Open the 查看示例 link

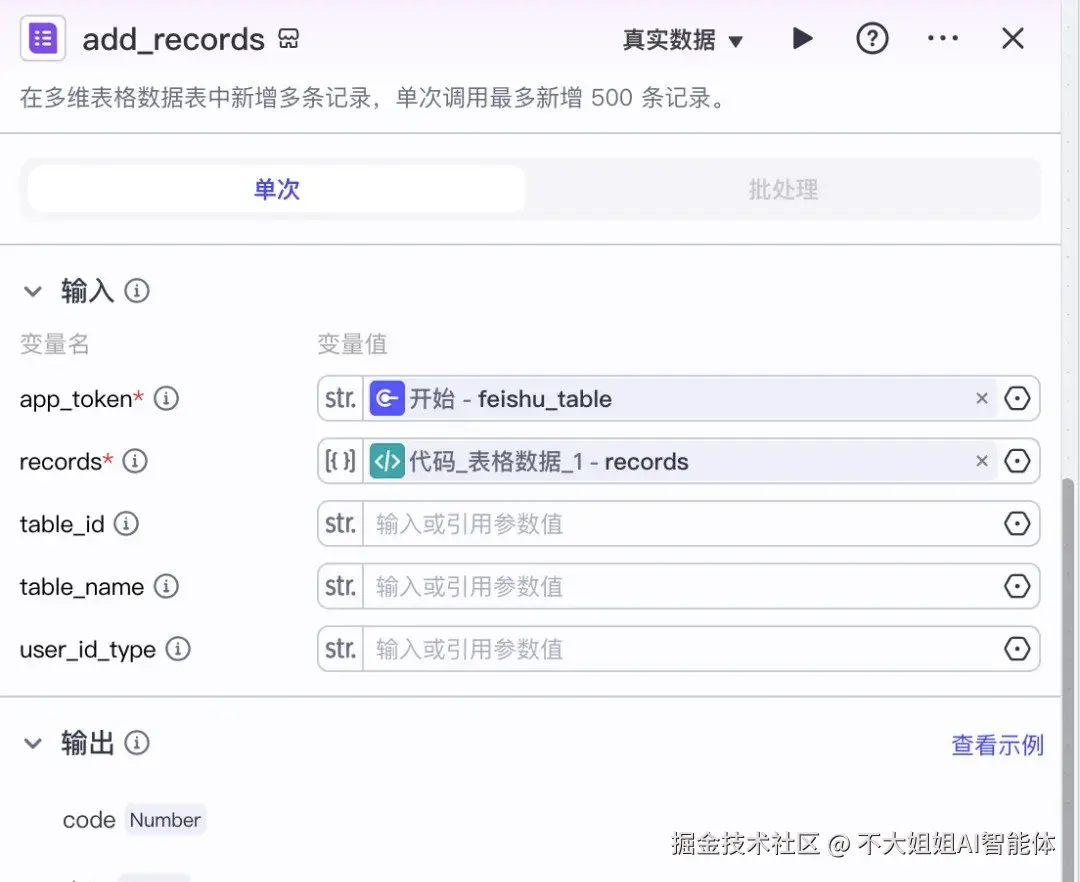997,743
